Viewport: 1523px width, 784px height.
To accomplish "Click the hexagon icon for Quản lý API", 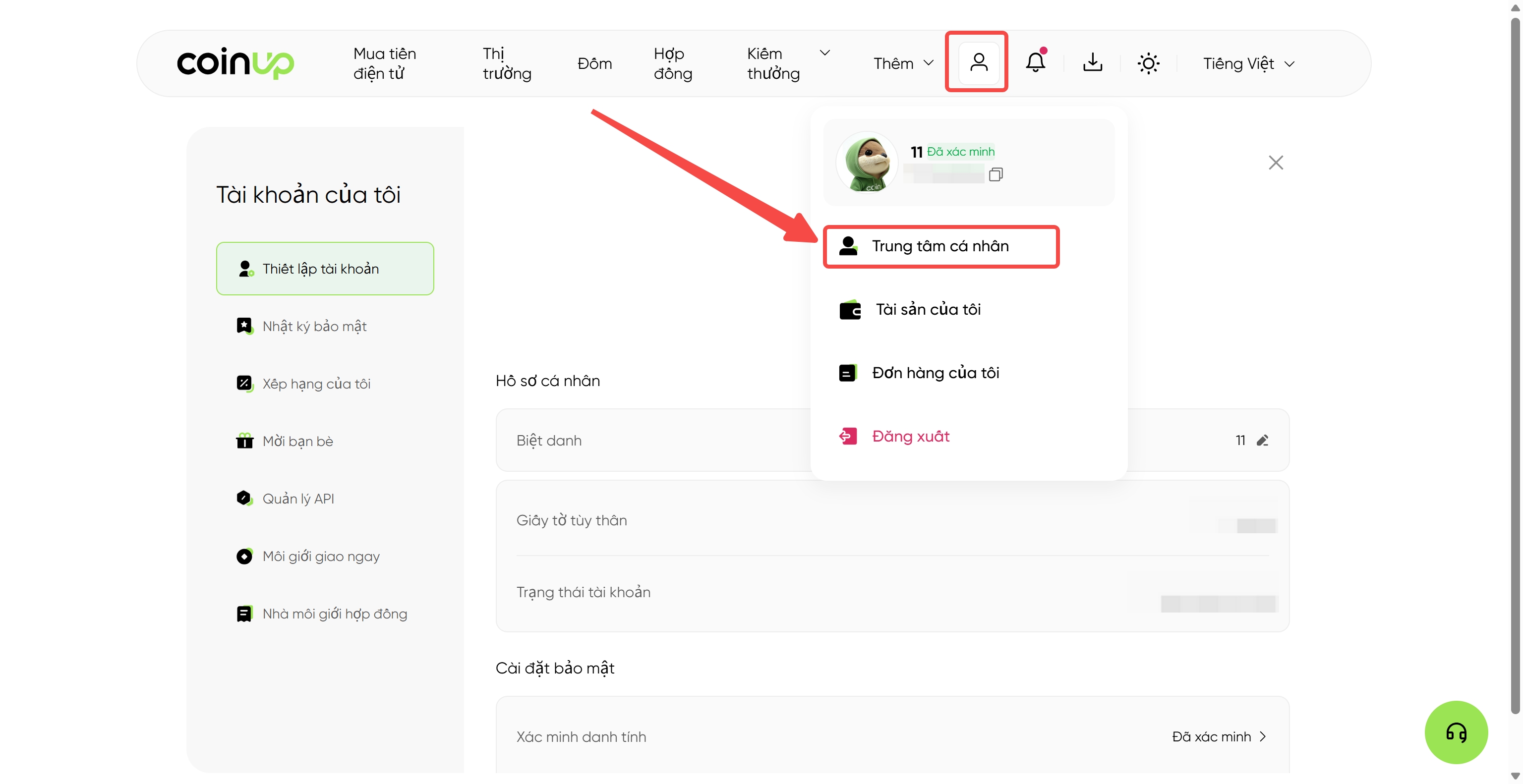I will click(245, 498).
